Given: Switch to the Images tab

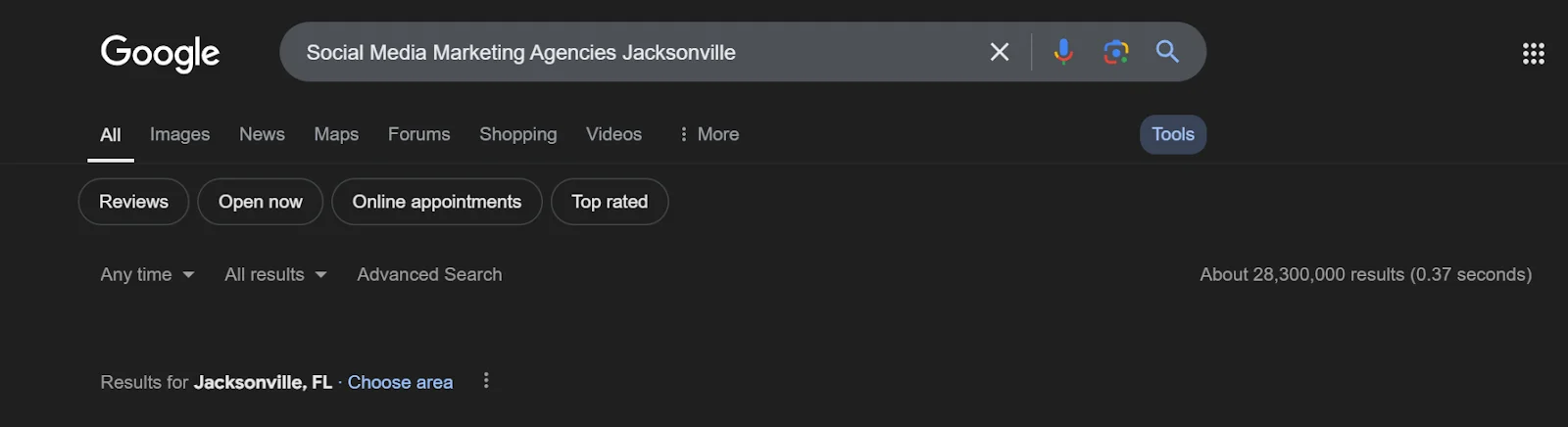Looking at the screenshot, I should coord(179,134).
